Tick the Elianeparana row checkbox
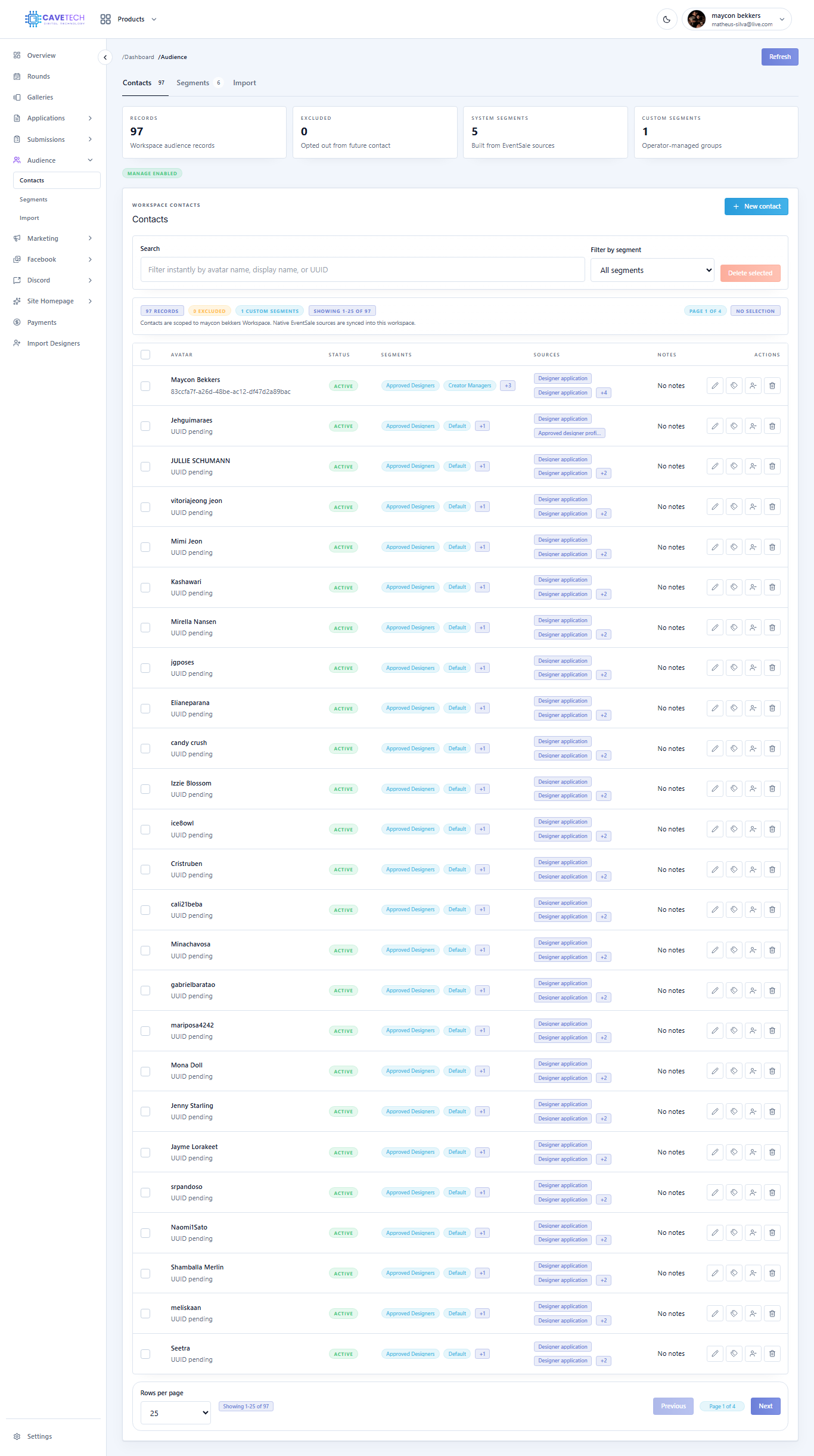 tap(145, 709)
